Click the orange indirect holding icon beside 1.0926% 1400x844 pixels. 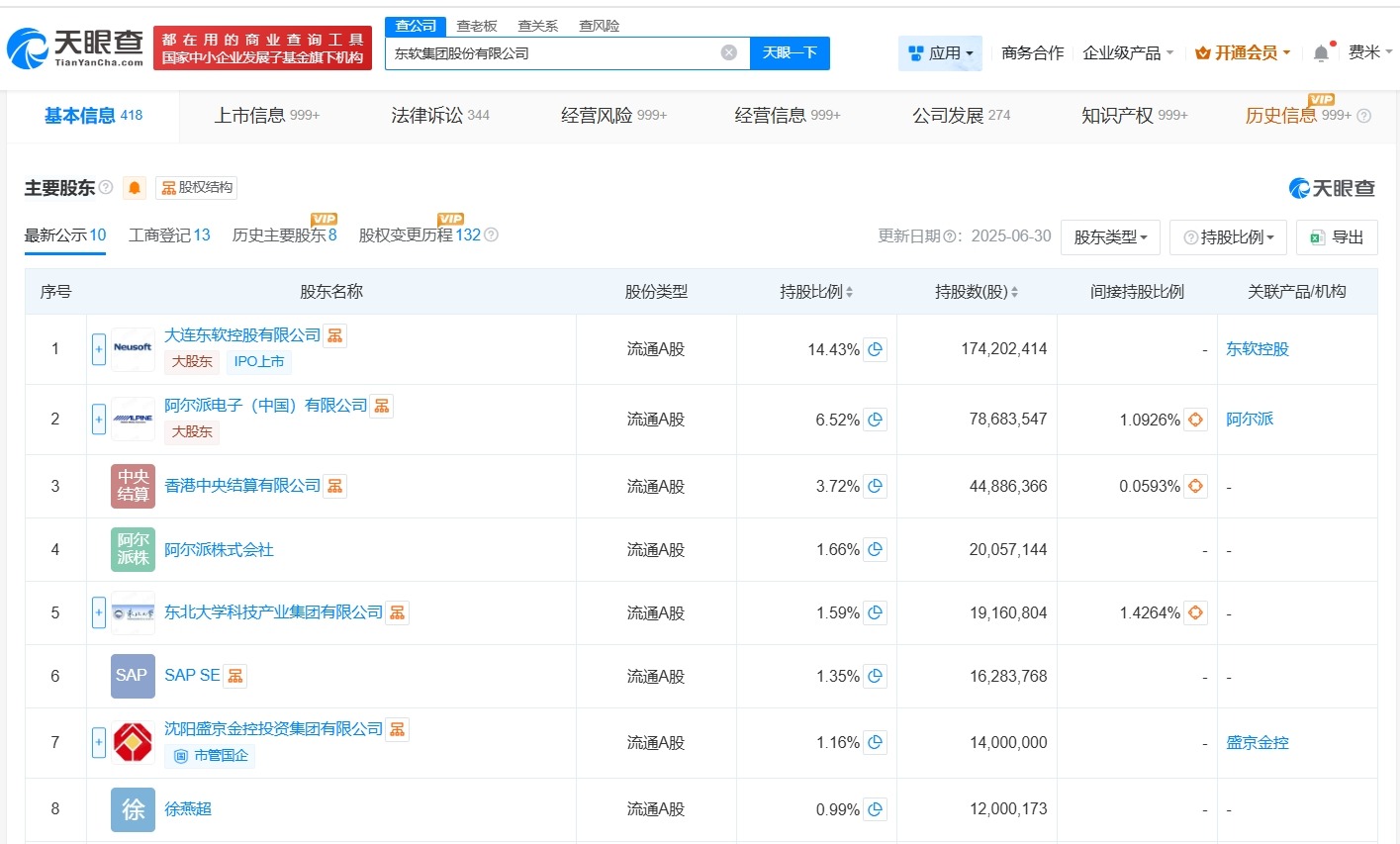pyautogui.click(x=1195, y=419)
